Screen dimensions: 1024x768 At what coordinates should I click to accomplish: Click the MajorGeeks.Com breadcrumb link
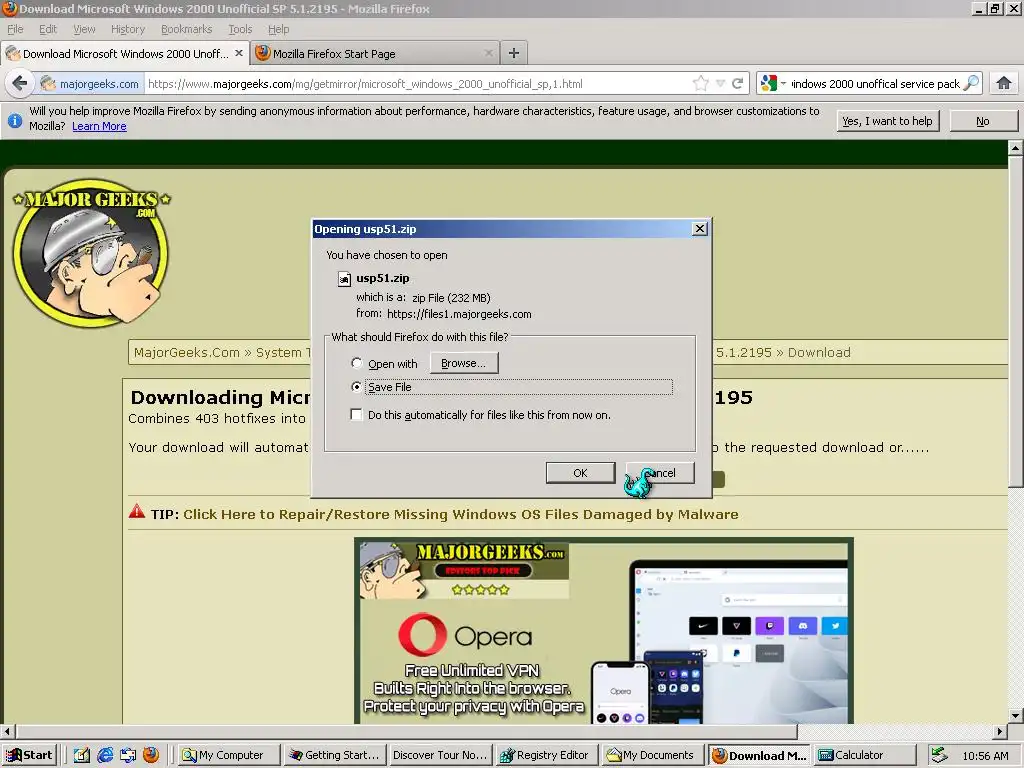pyautogui.click(x=187, y=353)
